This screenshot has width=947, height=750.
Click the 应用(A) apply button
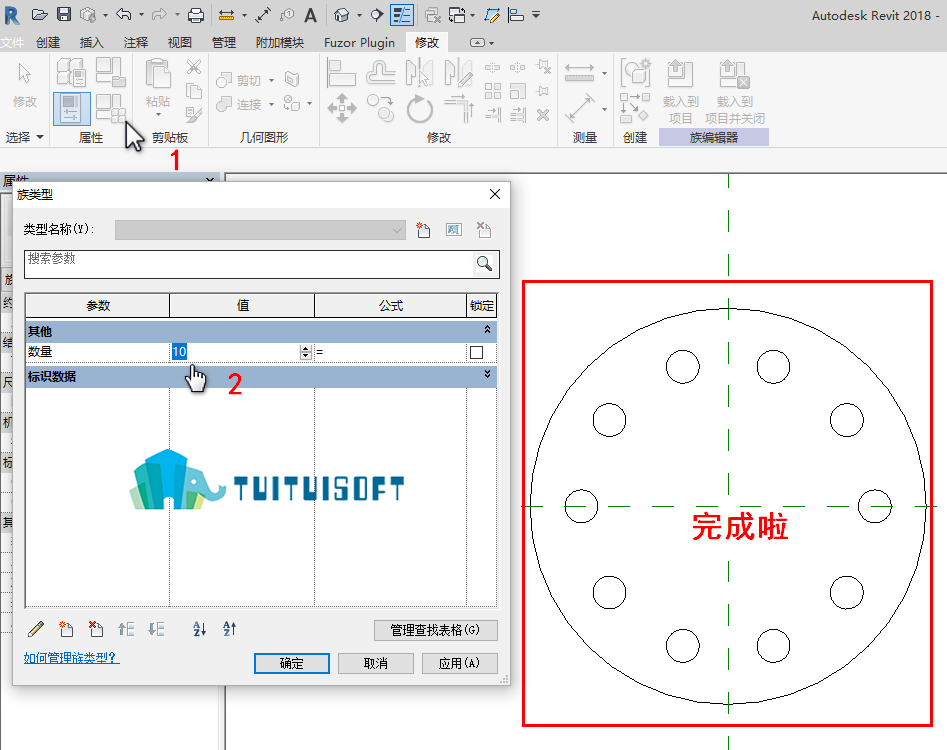(x=460, y=663)
